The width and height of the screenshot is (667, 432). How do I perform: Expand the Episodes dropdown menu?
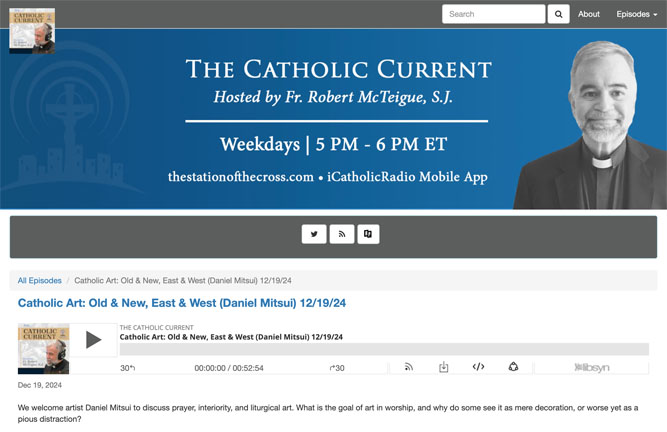636,14
